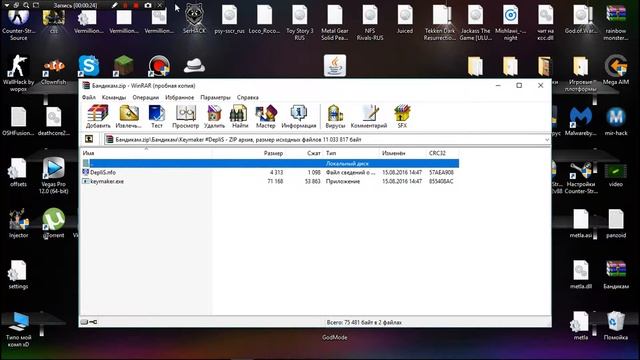Launch the Мастер (Wizard) tool
The height and width of the screenshot is (360, 640).
pos(266,116)
